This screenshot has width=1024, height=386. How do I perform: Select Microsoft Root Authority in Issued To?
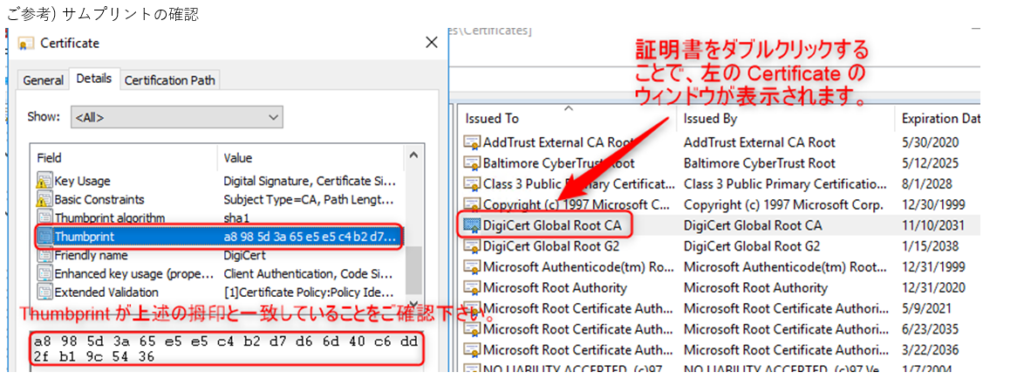click(x=555, y=288)
